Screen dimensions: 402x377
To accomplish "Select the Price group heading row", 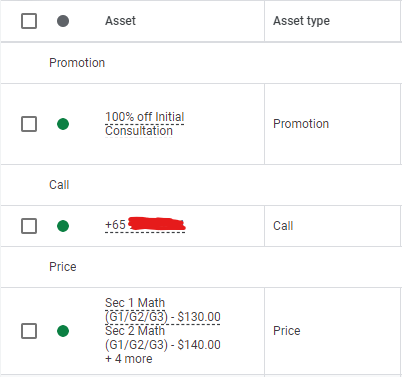I will (x=201, y=267).
